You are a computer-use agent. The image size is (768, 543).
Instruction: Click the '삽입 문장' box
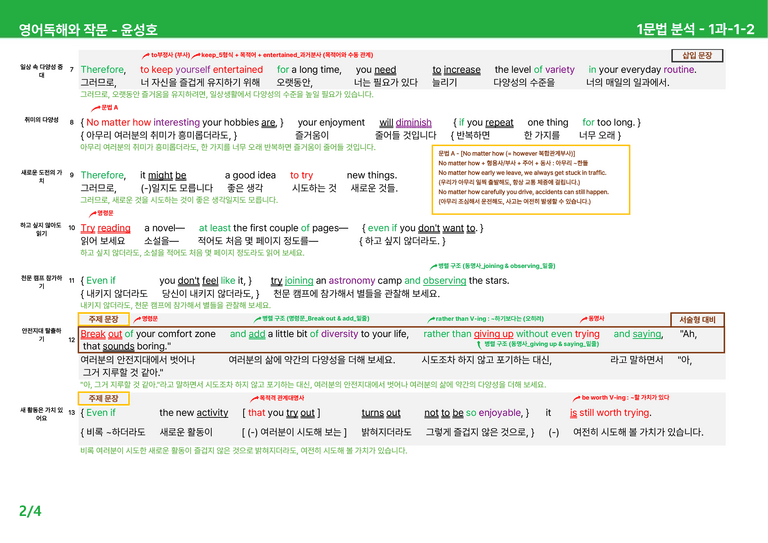[697, 55]
